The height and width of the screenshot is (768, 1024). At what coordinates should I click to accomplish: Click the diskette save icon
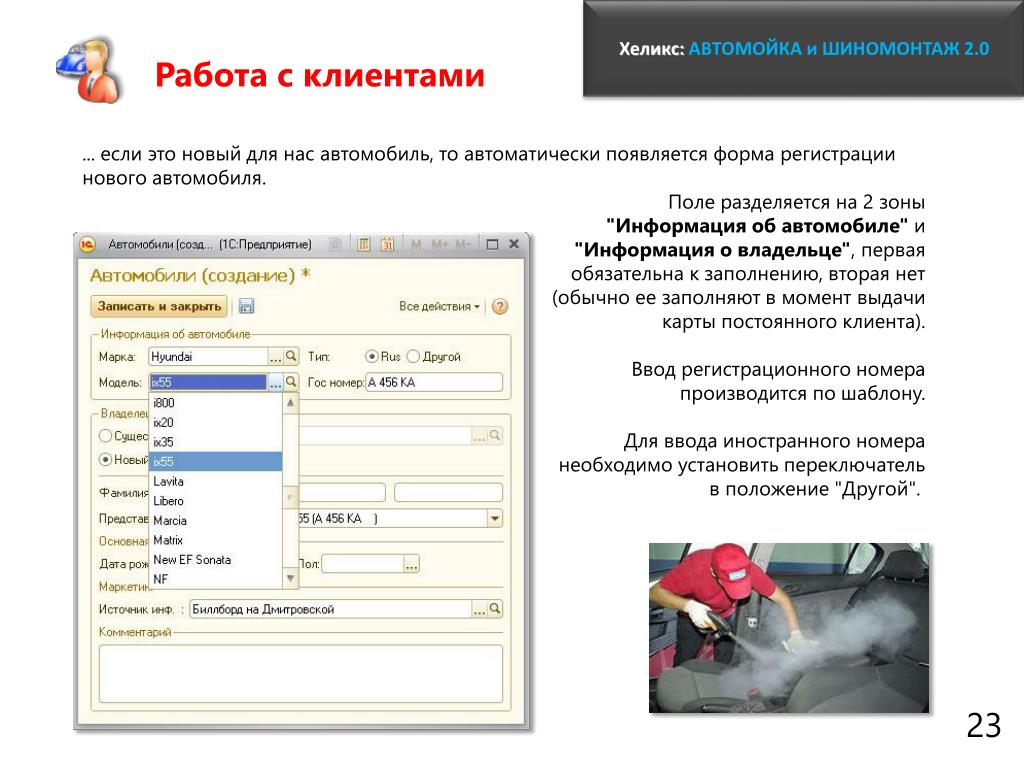(x=246, y=306)
